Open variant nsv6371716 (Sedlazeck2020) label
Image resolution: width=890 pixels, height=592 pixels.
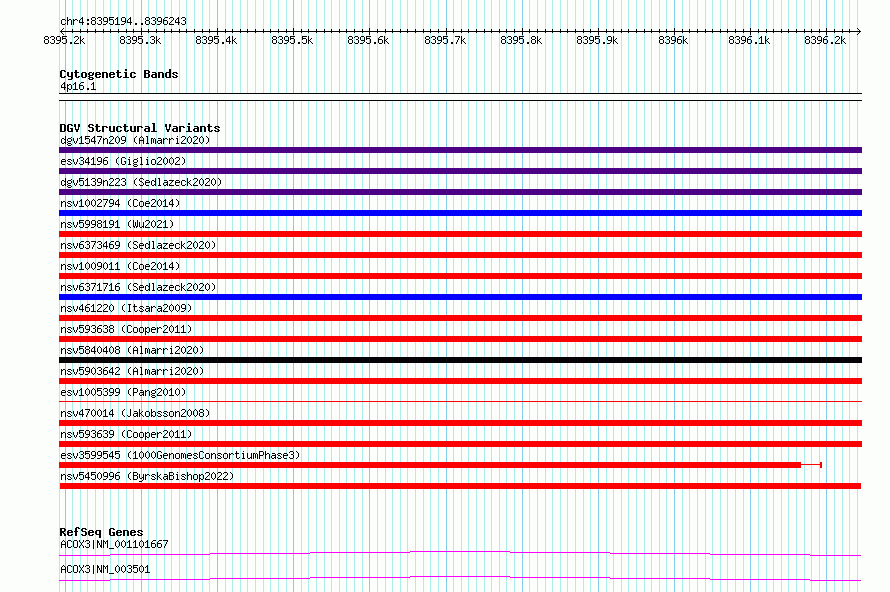click(x=138, y=287)
